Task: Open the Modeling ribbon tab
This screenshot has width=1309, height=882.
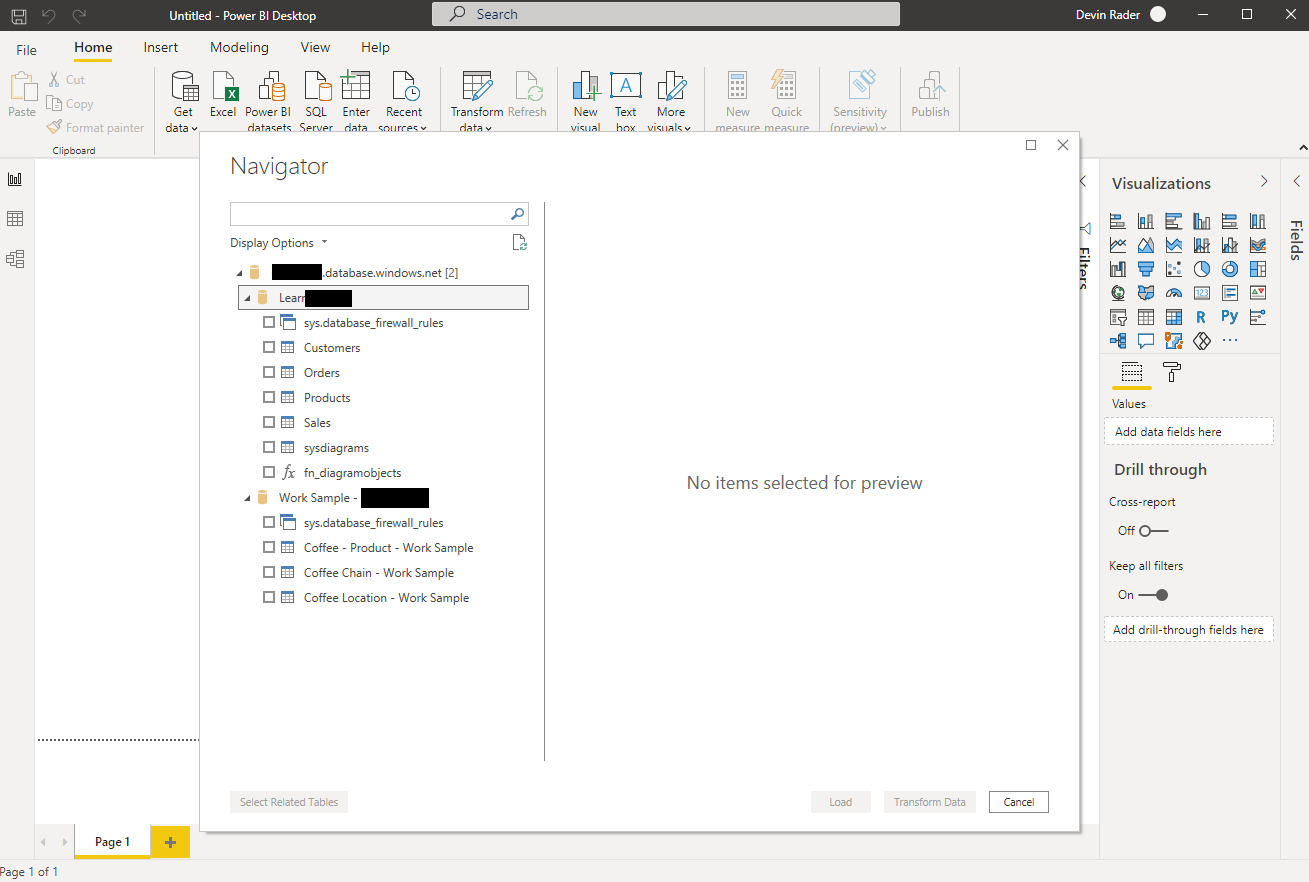Action: [239, 47]
